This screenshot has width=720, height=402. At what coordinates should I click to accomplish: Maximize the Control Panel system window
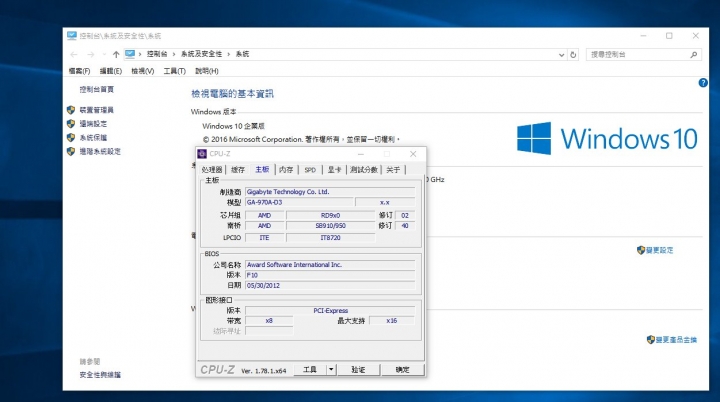(x=669, y=36)
